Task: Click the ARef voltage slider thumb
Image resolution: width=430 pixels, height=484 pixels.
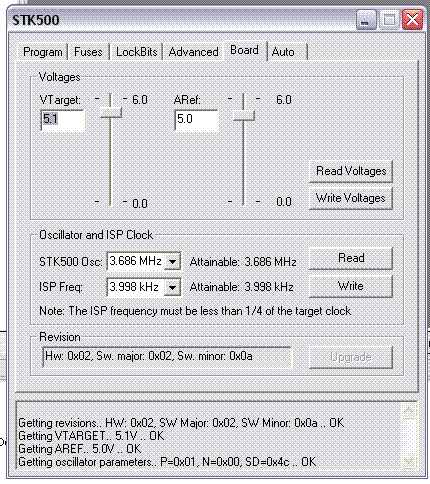Action: (244, 115)
